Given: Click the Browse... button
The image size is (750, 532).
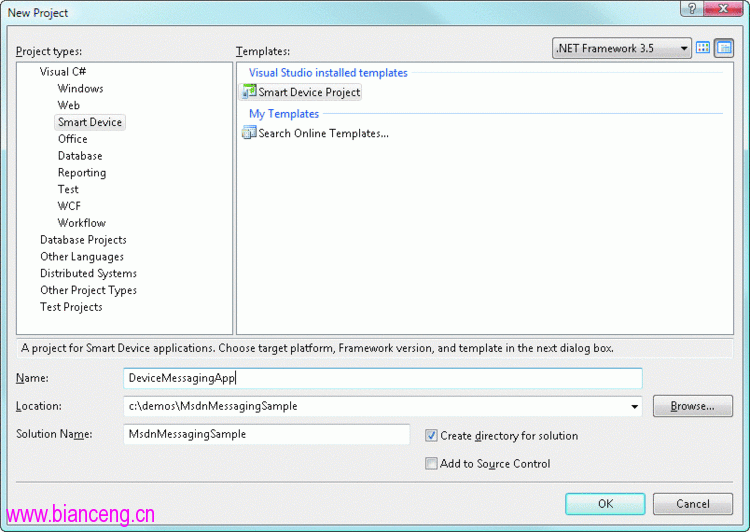Looking at the screenshot, I should [x=693, y=406].
